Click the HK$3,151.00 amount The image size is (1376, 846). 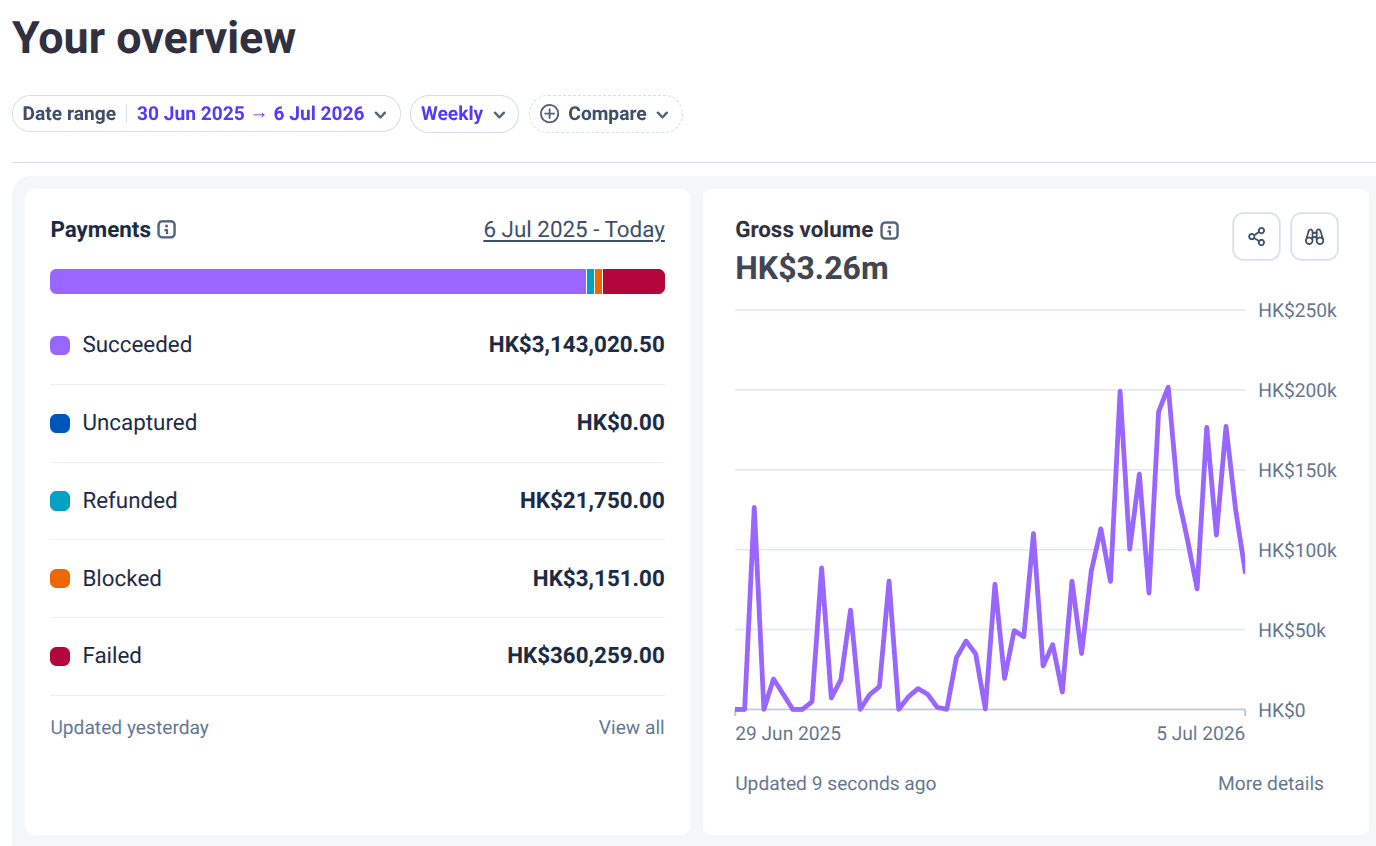coord(599,578)
